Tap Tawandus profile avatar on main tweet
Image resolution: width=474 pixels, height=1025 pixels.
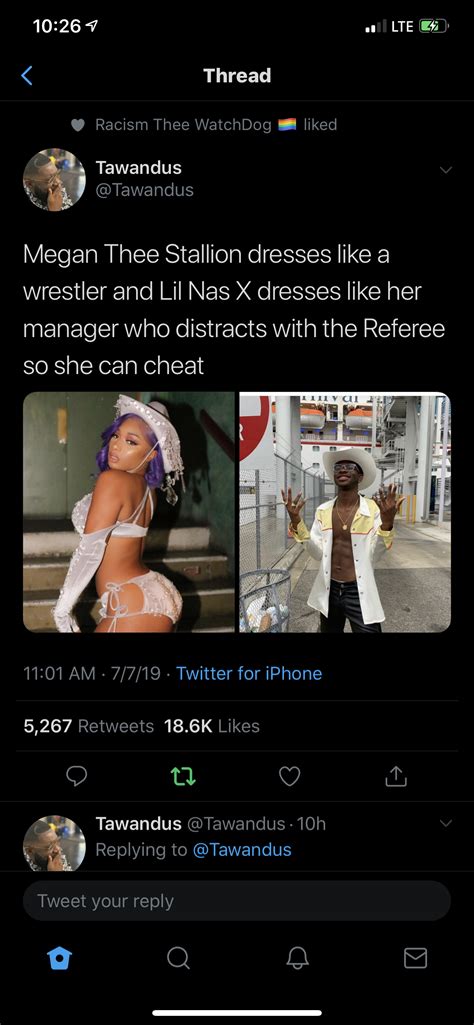point(54,180)
